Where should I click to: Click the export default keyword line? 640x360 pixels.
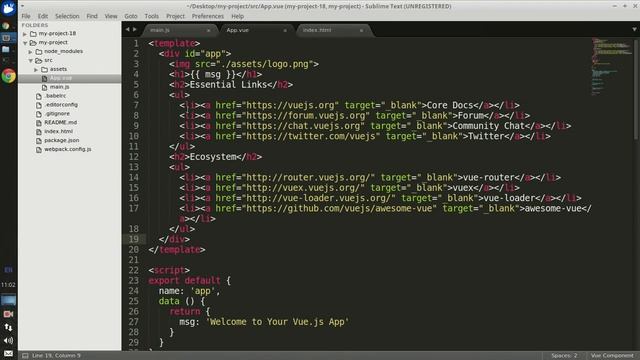tap(189, 280)
